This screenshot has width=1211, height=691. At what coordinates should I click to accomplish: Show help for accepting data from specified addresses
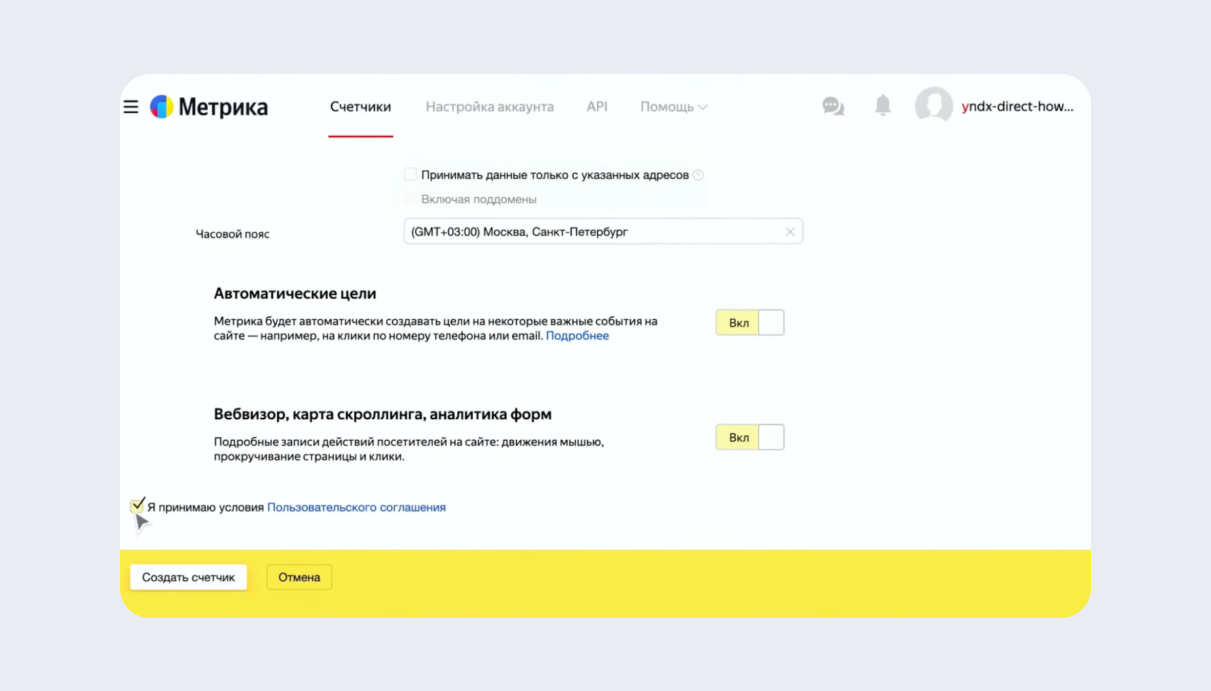(x=698, y=175)
